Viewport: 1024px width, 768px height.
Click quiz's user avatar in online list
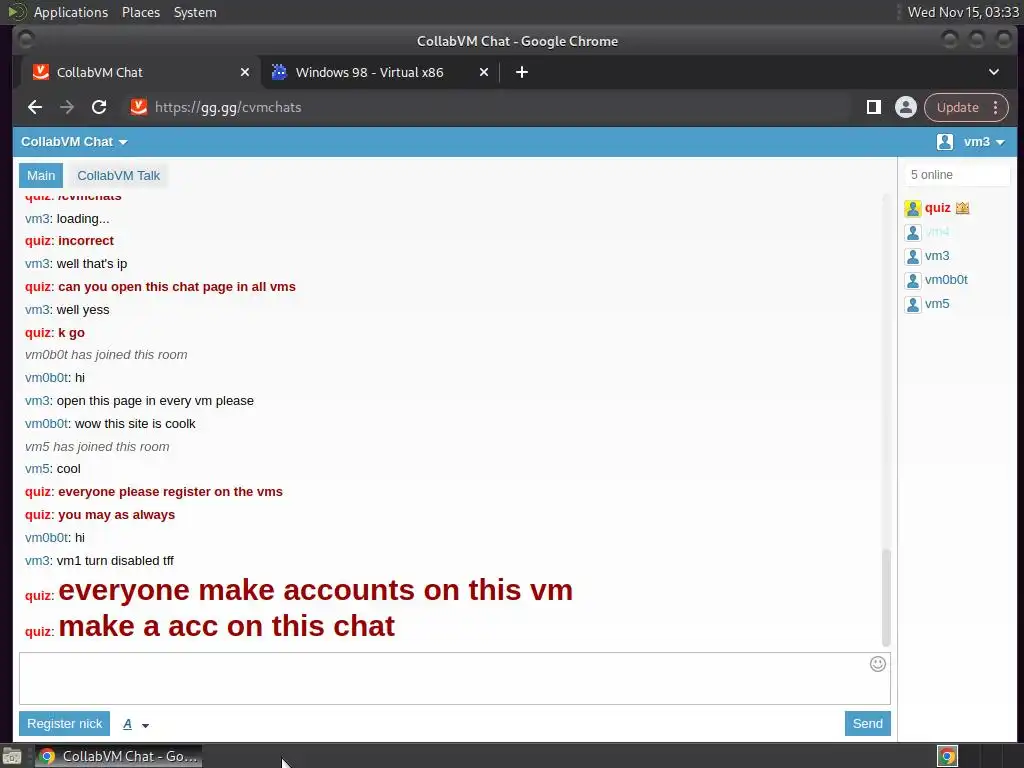[x=912, y=208]
